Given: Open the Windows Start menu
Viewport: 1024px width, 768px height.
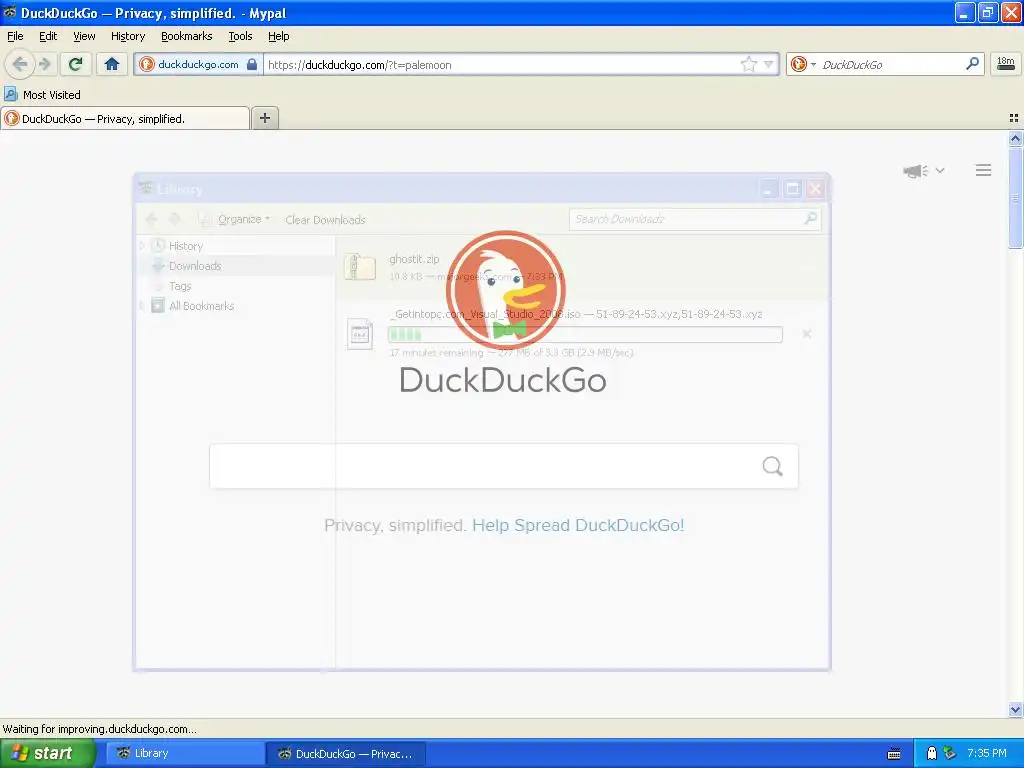Looking at the screenshot, I should pos(47,753).
